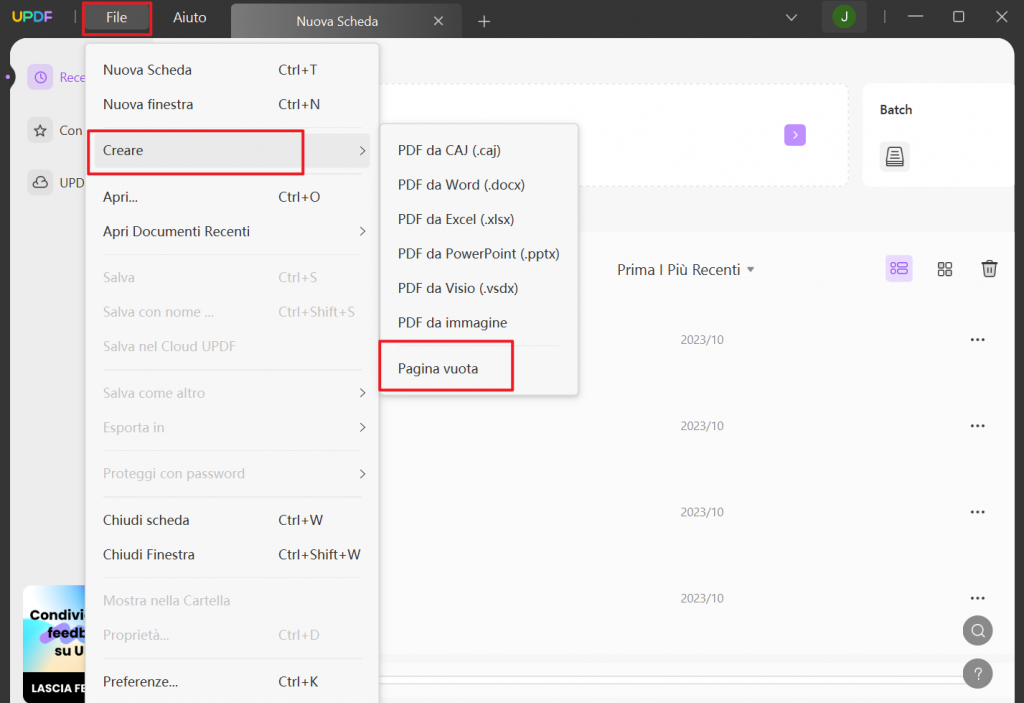Open the ellipsis menu on the first document

(x=977, y=339)
